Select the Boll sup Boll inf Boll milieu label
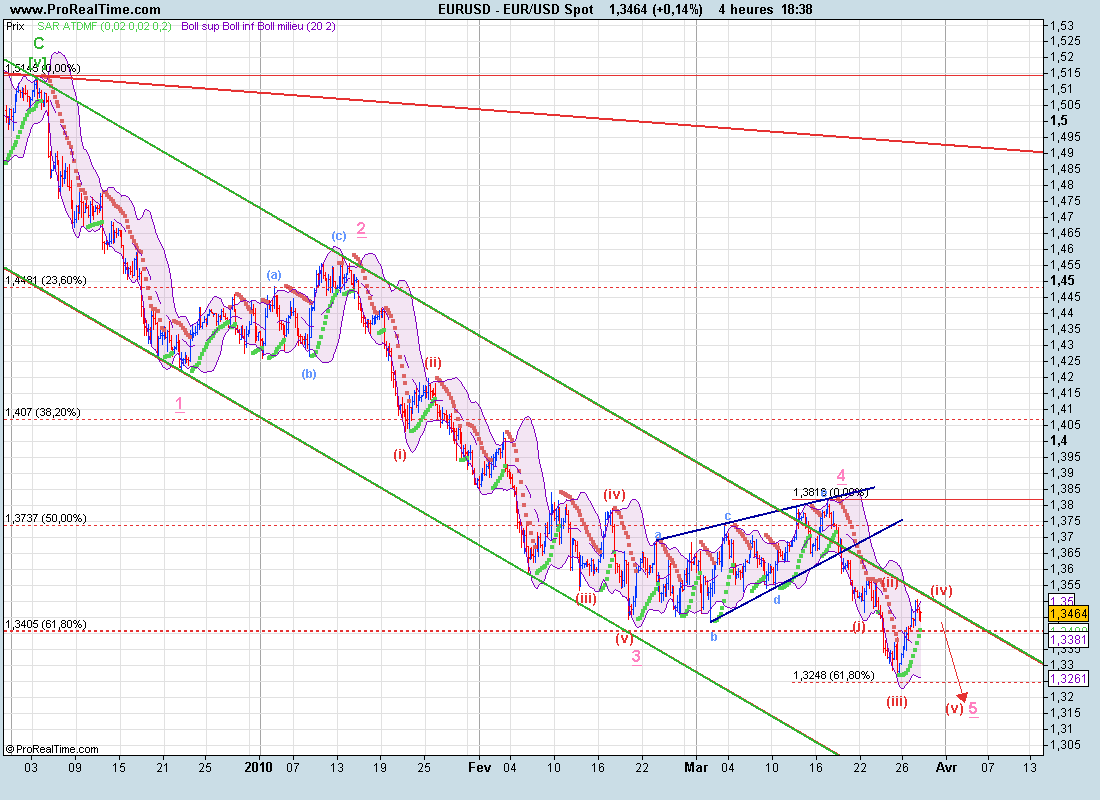 258,27
